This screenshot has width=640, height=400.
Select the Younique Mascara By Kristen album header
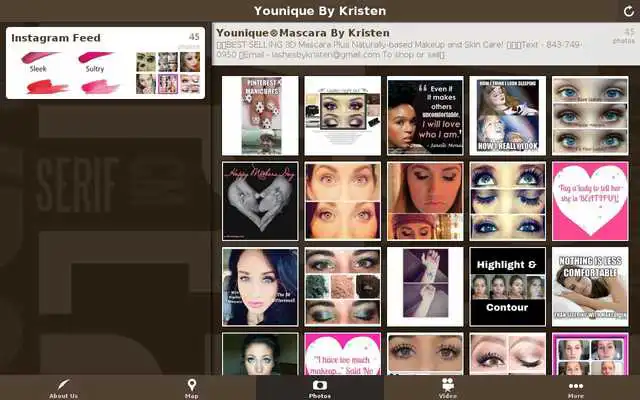click(426, 44)
